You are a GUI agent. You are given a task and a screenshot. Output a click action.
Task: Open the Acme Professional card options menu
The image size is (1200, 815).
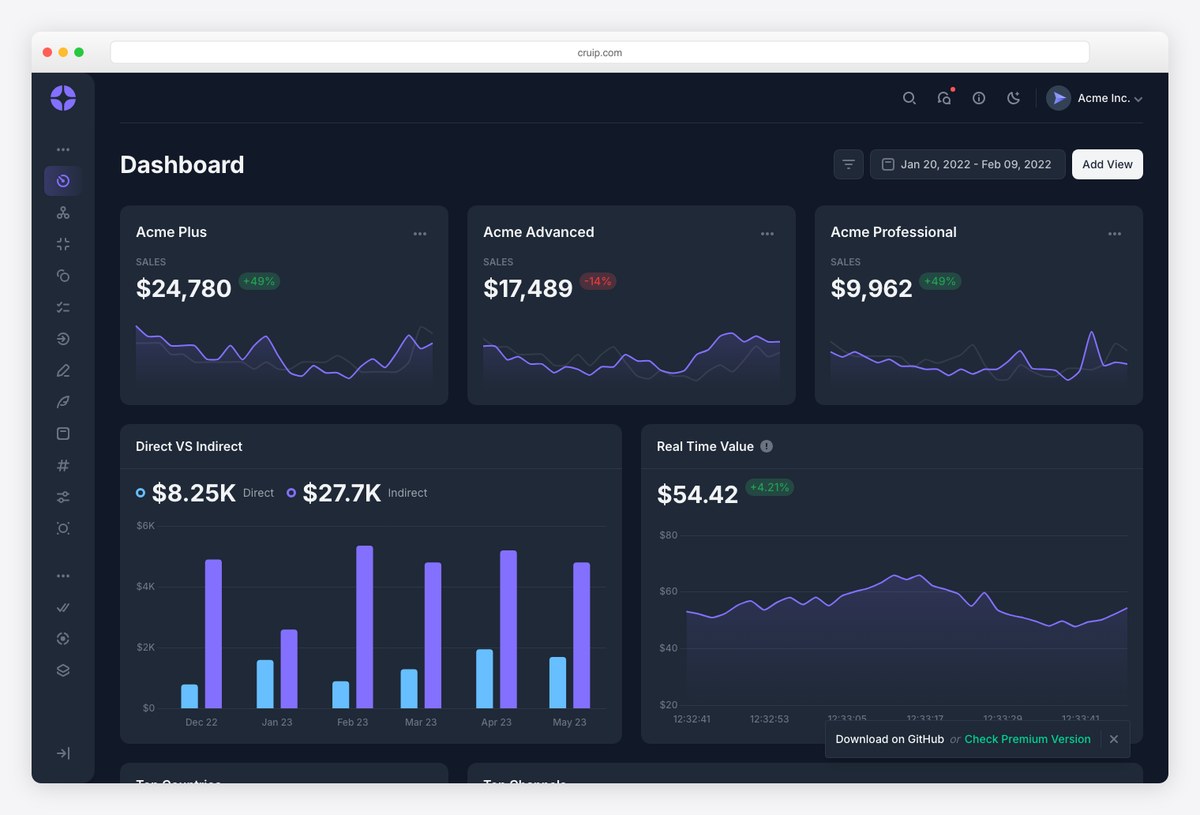[1114, 234]
